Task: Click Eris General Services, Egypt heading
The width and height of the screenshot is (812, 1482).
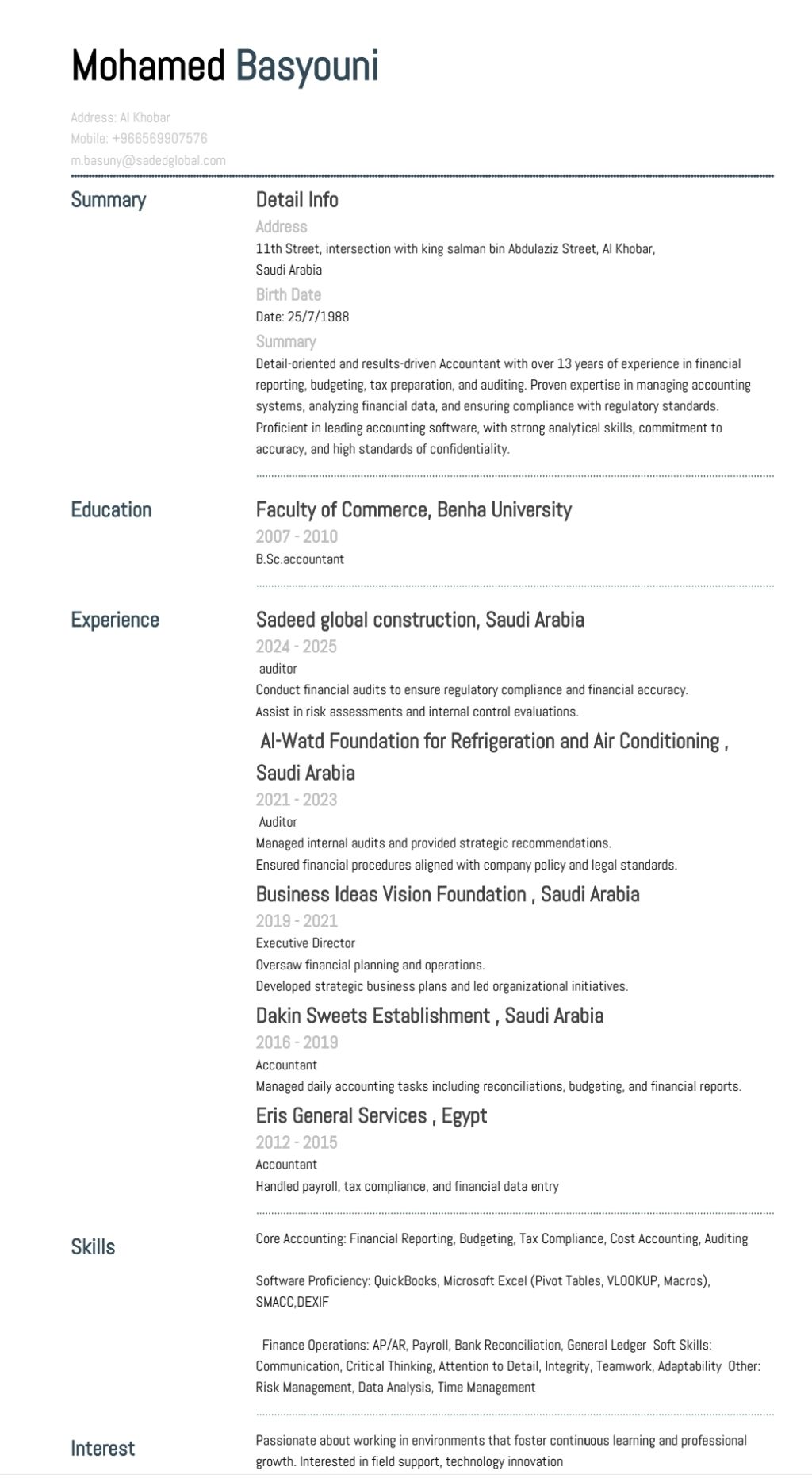Action: tap(371, 1115)
